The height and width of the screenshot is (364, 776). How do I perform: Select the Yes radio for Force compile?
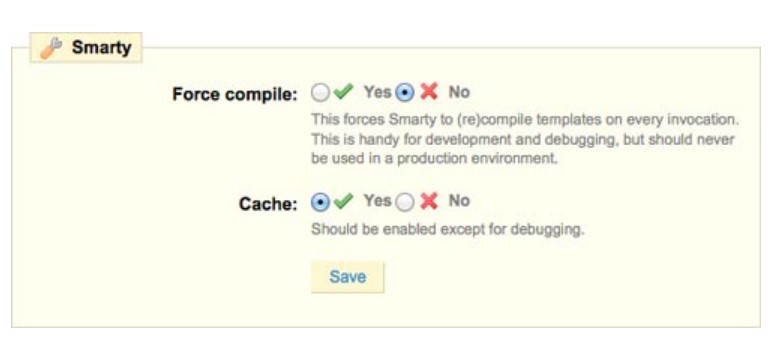point(320,93)
